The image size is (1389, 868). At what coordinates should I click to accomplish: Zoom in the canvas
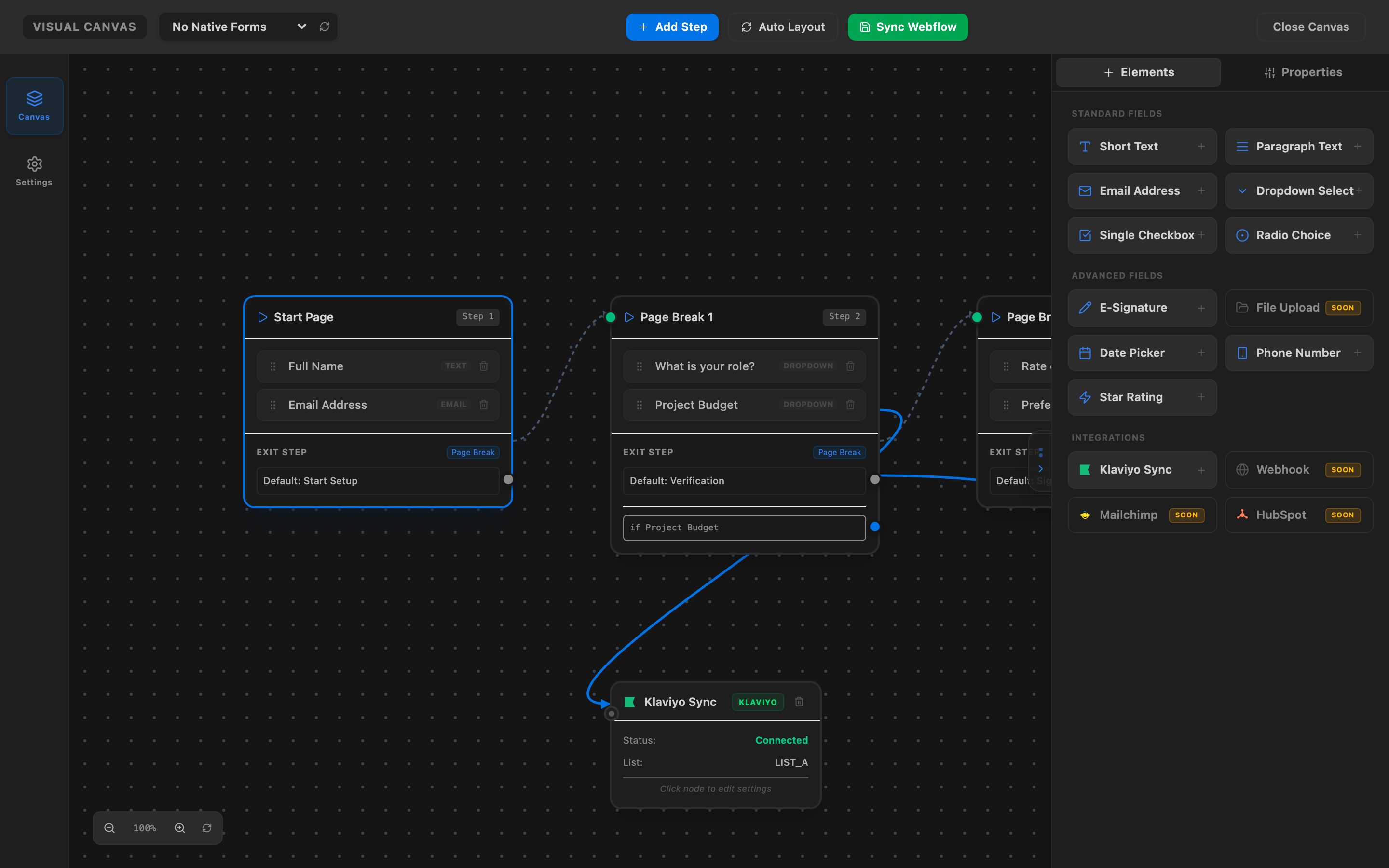point(179,828)
